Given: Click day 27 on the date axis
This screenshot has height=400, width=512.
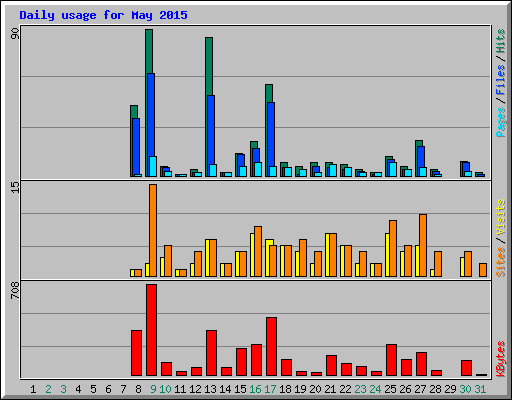Looking at the screenshot, I should point(420,389).
